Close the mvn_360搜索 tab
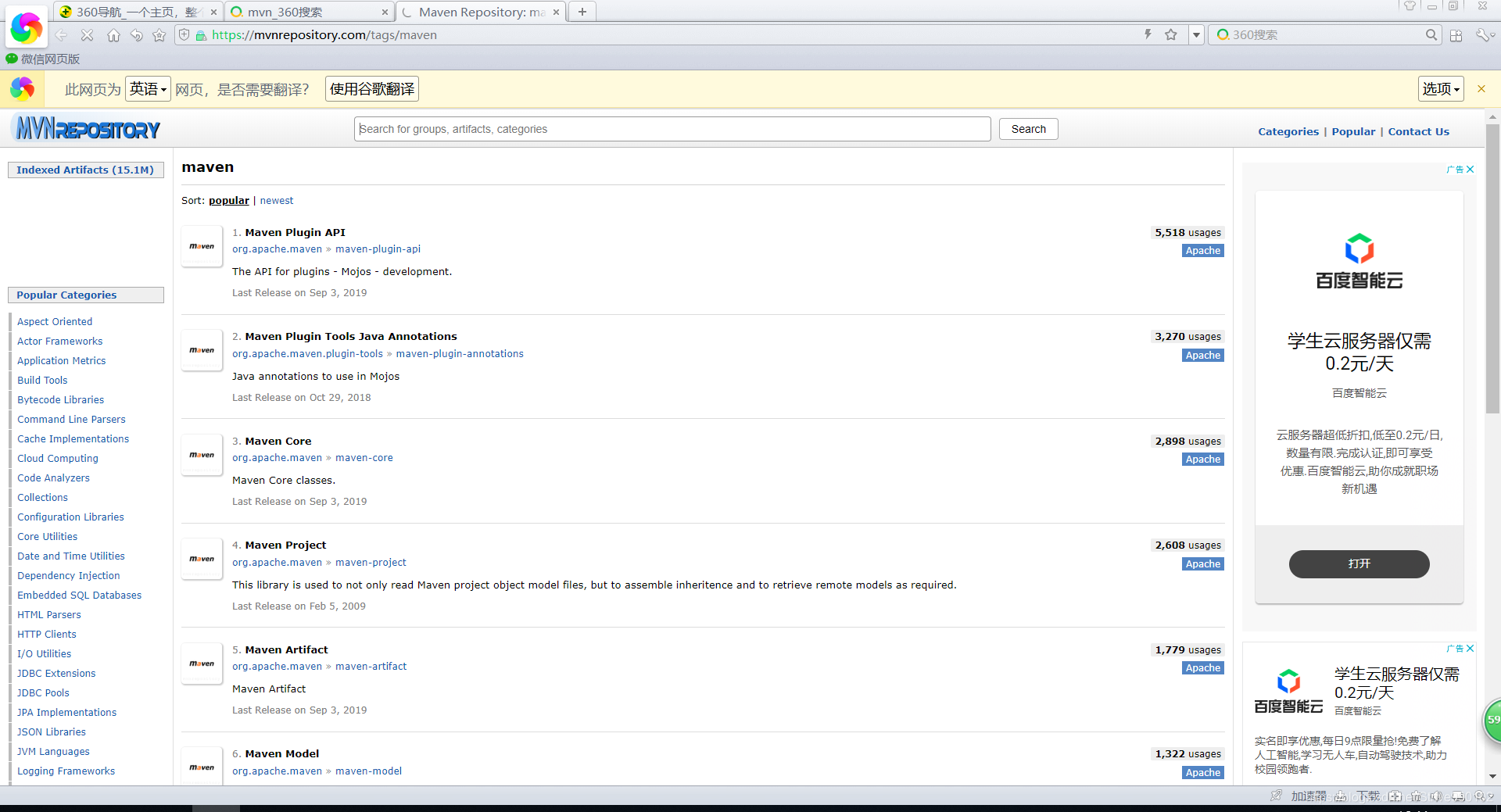This screenshot has width=1501, height=812. tap(385, 13)
